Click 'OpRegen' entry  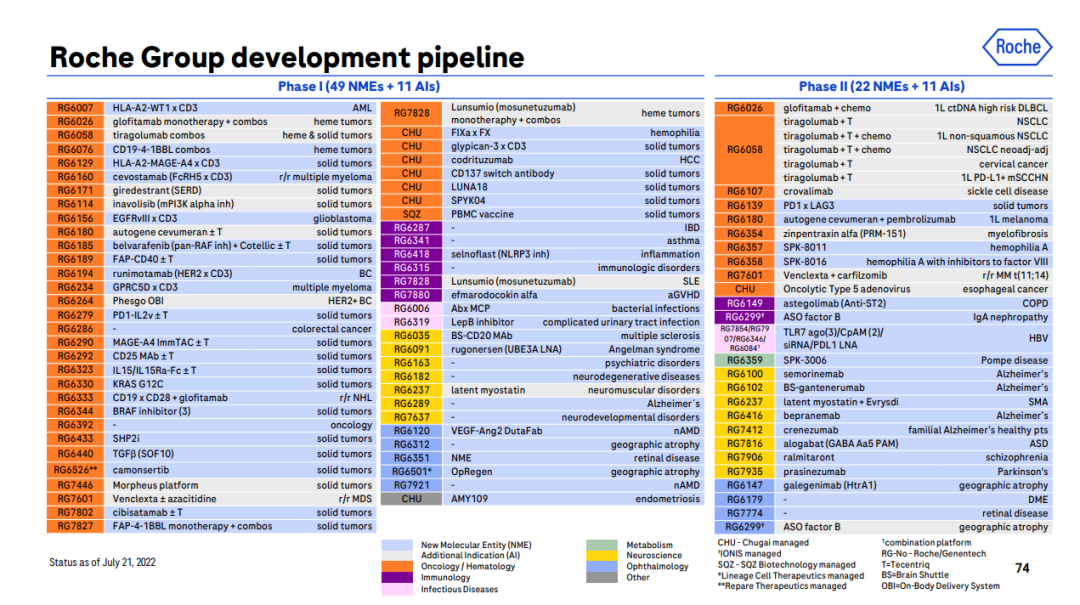click(471, 472)
